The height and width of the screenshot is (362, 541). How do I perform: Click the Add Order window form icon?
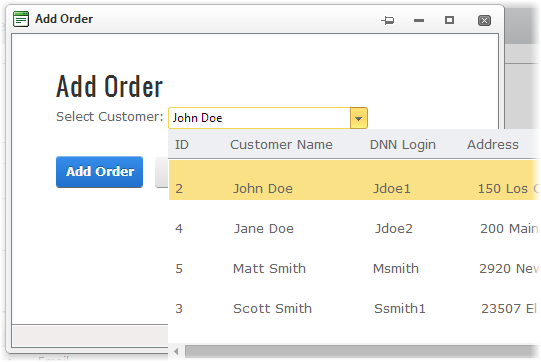click(21, 19)
